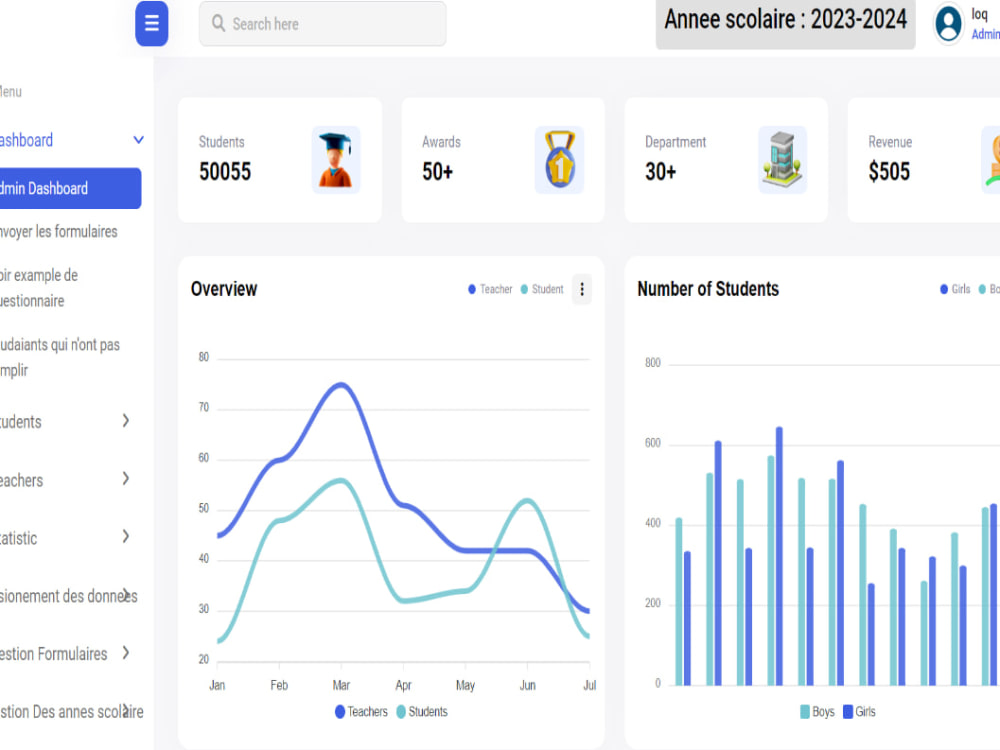Open Envoyer les formulaires menu item
Screen dimensions: 1000x750
point(59,232)
